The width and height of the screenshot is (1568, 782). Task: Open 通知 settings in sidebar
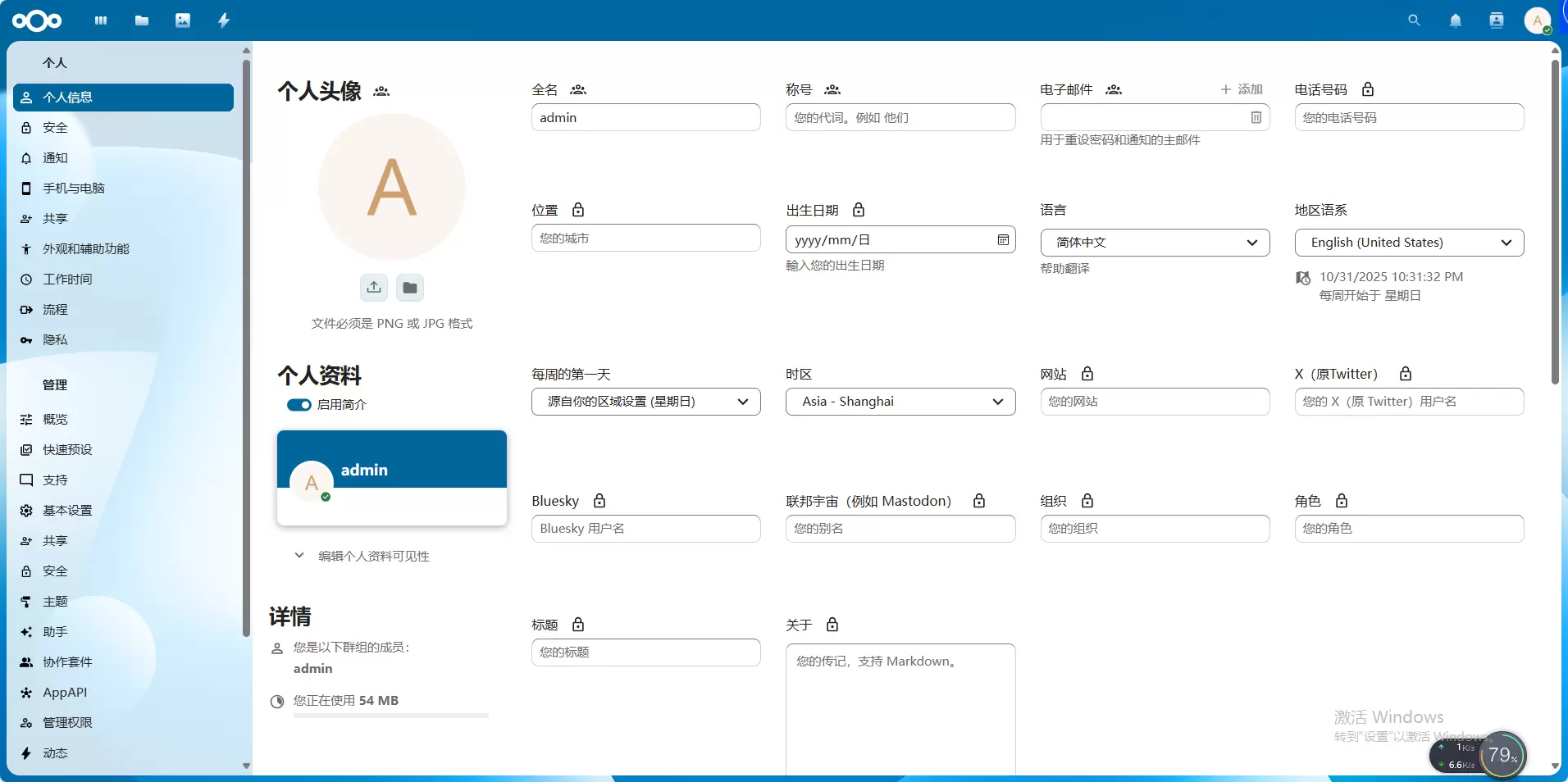55,158
